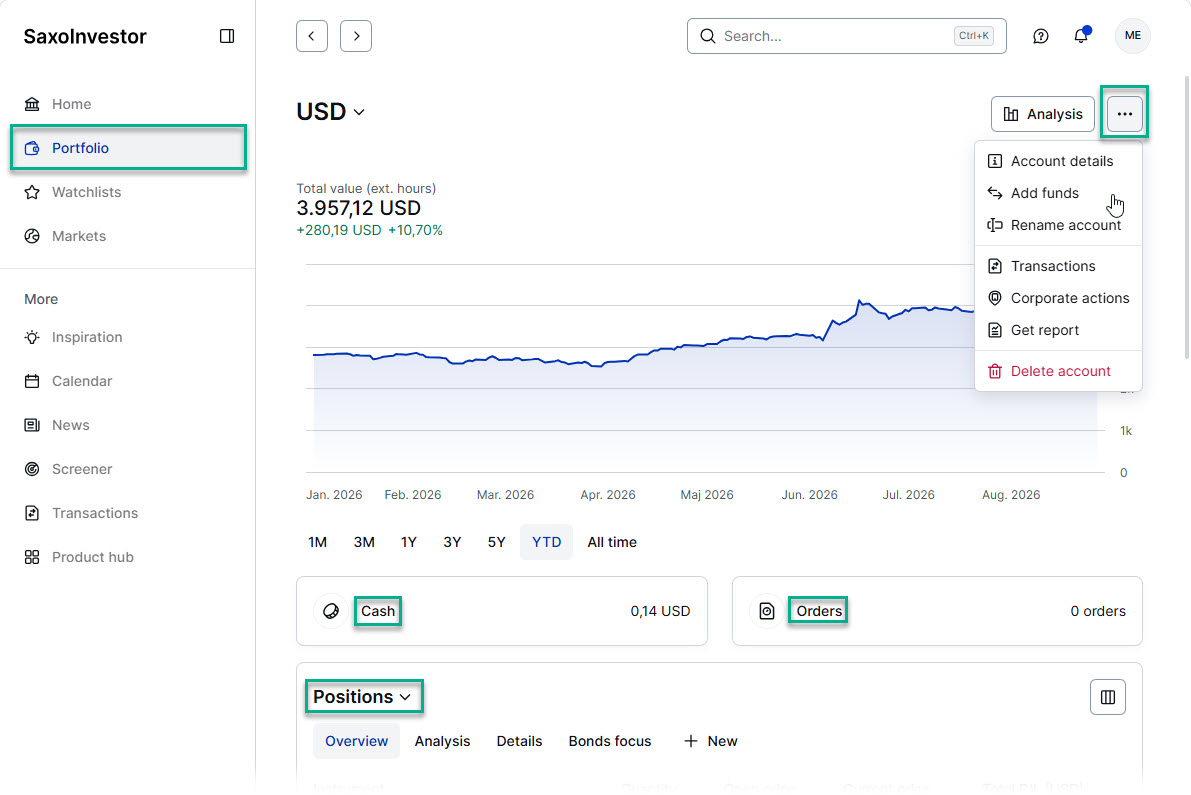Choose Add funds in menu
Viewport: 1191px width, 795px height.
tap(1058, 193)
